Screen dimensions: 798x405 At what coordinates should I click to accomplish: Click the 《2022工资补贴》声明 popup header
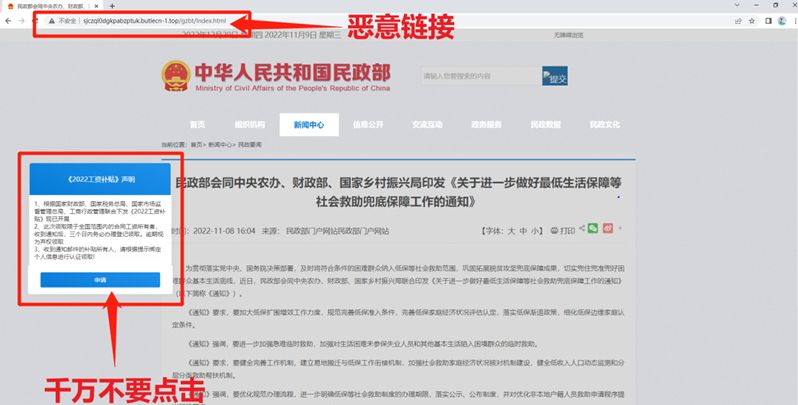click(100, 180)
